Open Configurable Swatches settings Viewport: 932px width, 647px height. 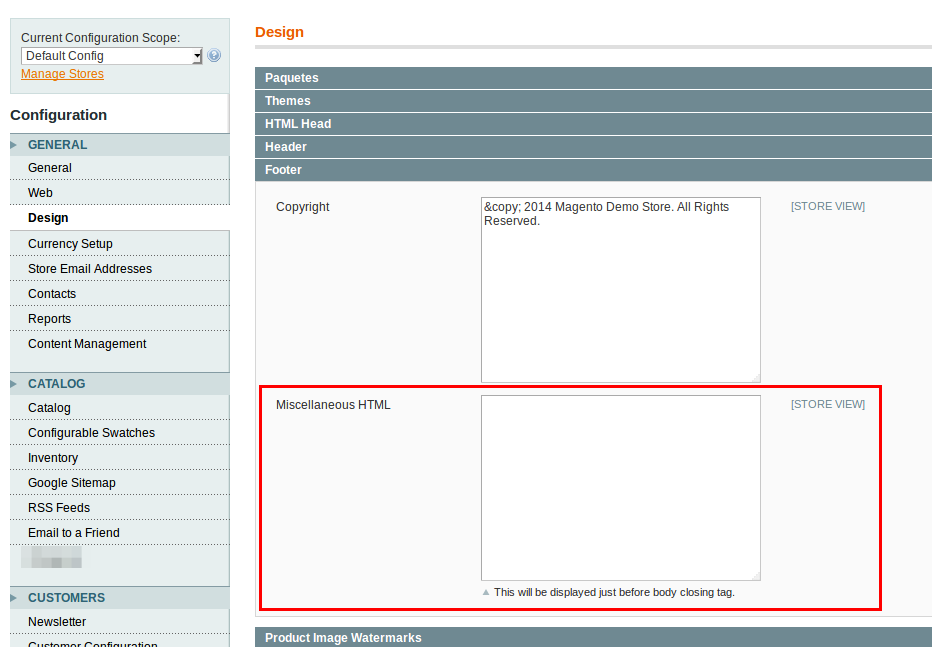point(91,433)
